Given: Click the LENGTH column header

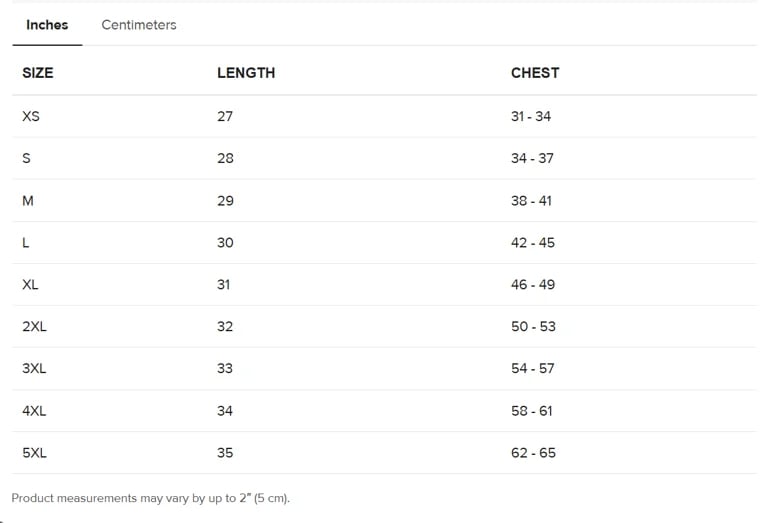Looking at the screenshot, I should (246, 73).
